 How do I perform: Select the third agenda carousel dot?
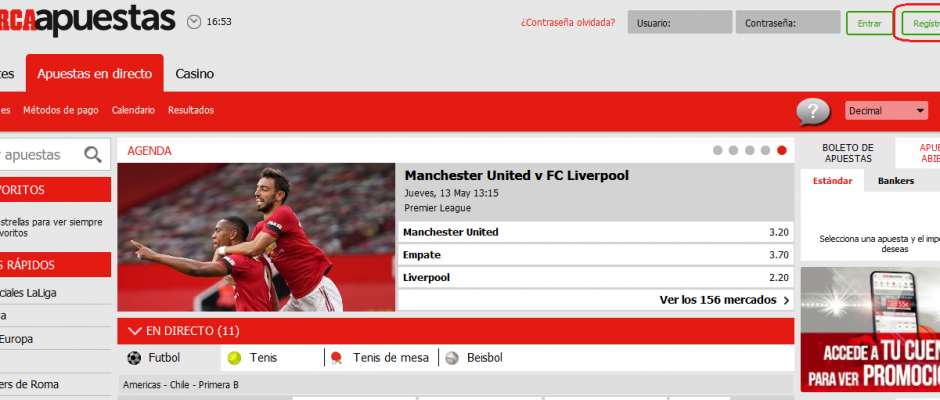(749, 151)
